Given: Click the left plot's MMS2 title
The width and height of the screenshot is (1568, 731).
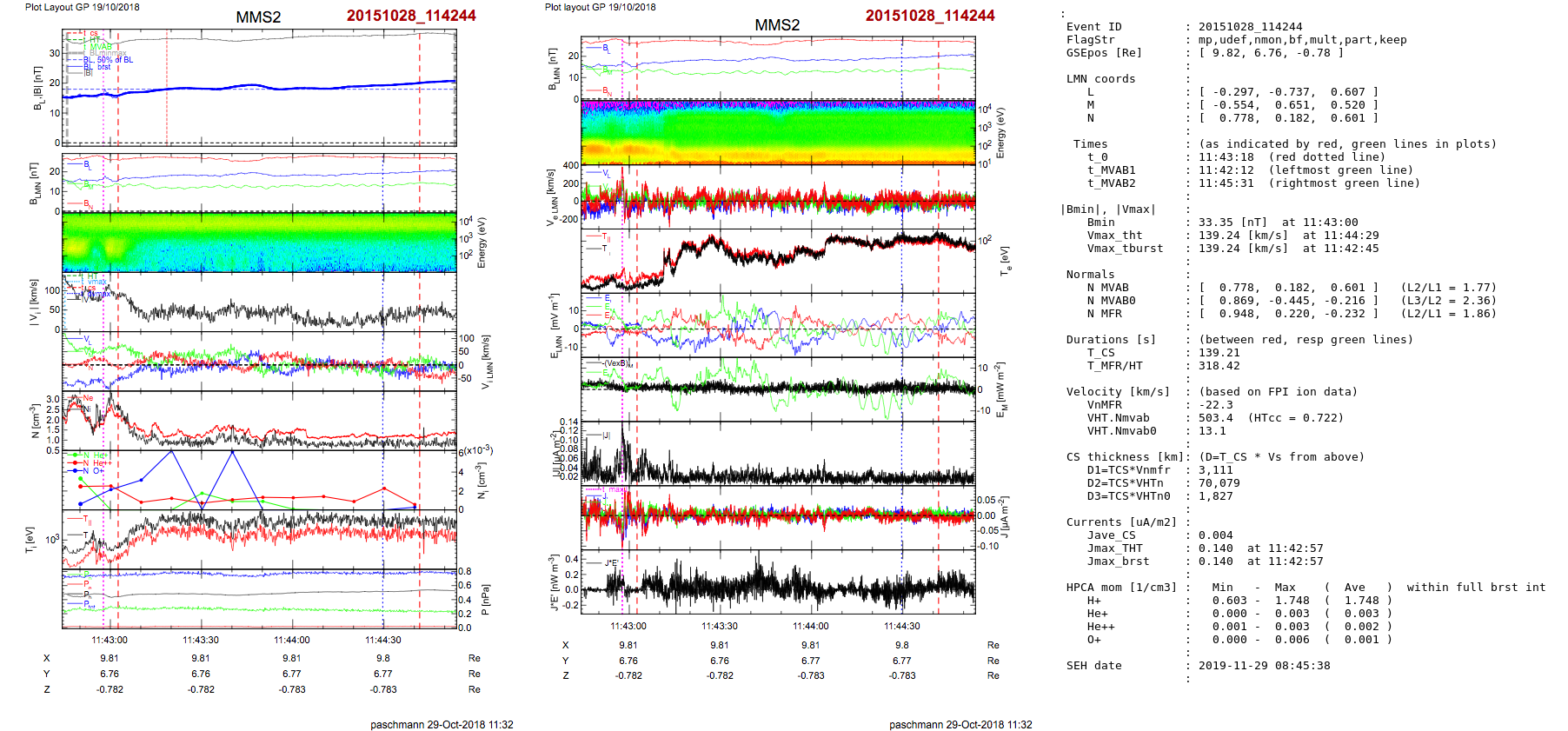Looking at the screenshot, I should point(258,17).
